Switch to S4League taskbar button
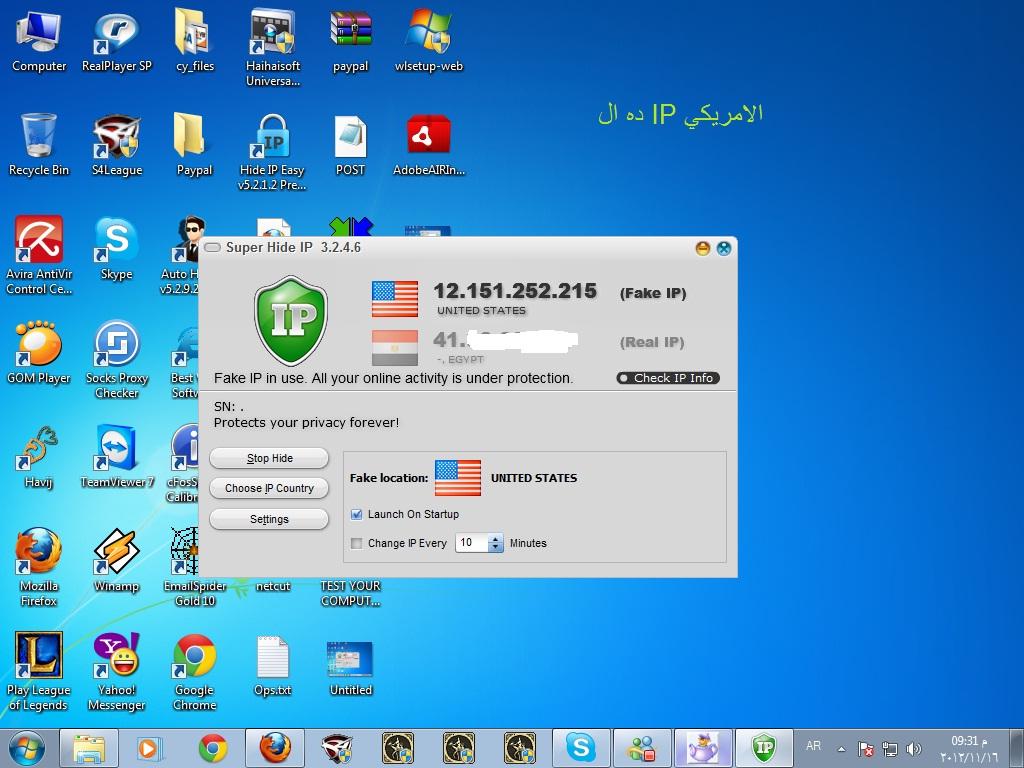 (x=336, y=748)
